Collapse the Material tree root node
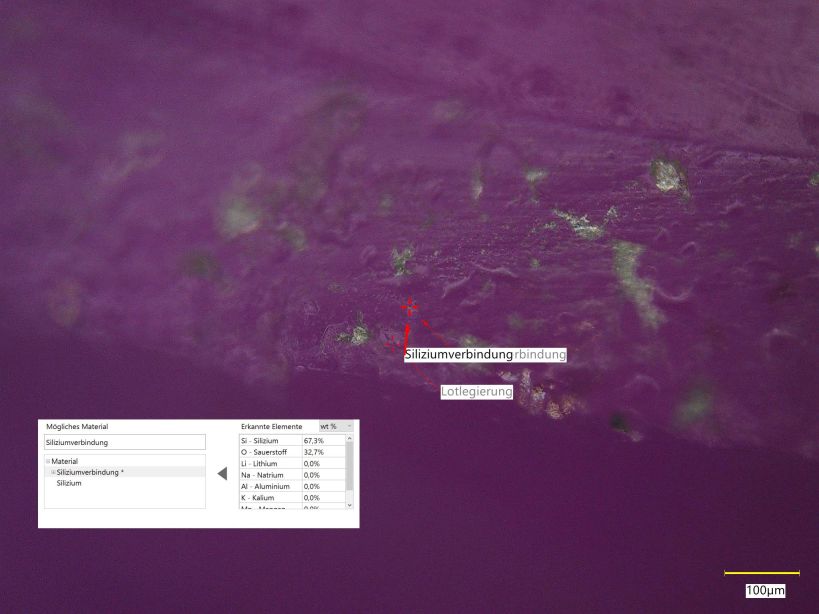819x614 pixels. (x=47, y=461)
